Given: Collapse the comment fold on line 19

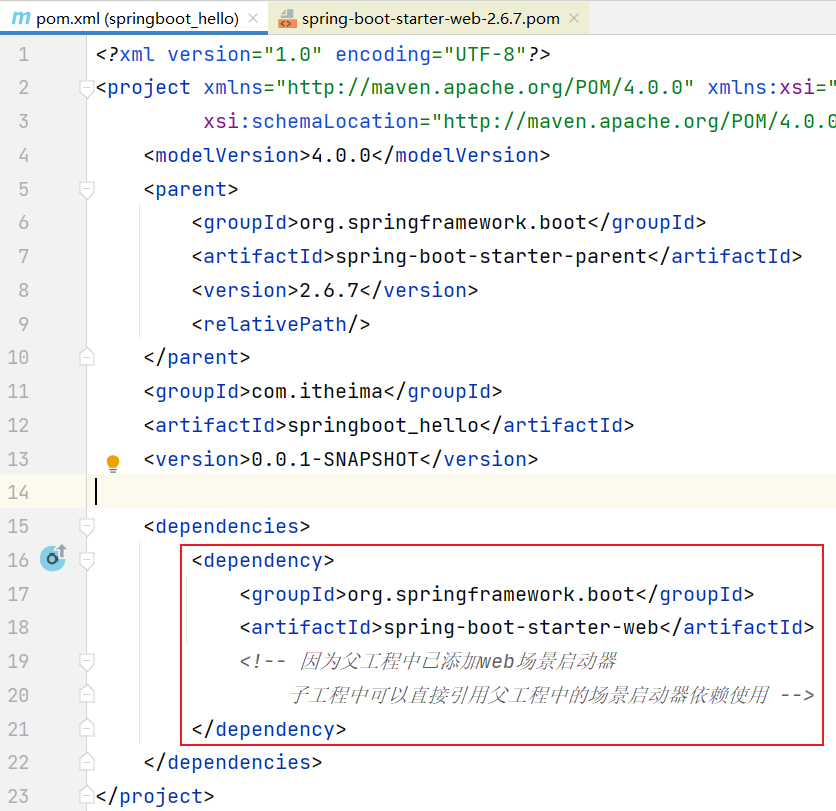Looking at the screenshot, I should pyautogui.click(x=86, y=662).
